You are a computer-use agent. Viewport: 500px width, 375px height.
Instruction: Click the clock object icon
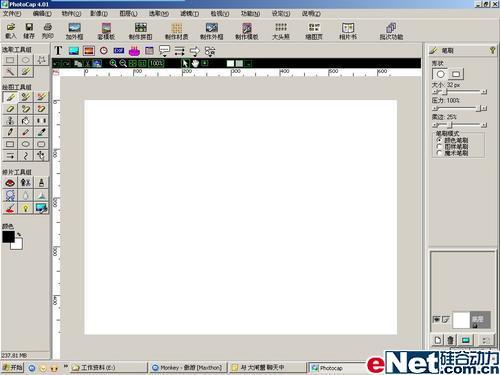click(x=104, y=51)
